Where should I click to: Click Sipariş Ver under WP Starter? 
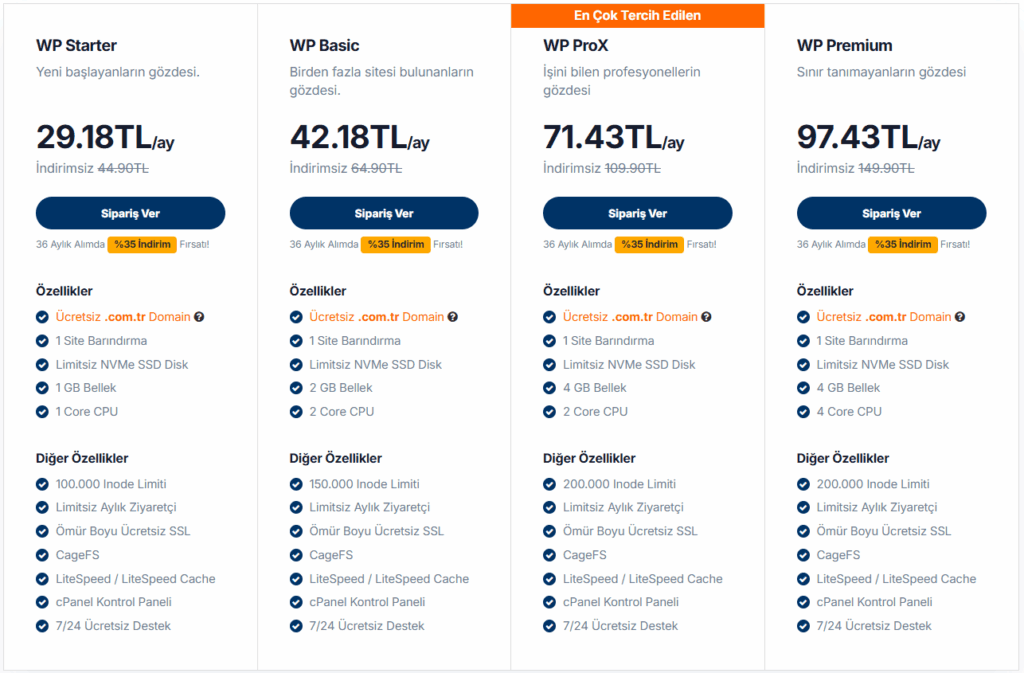pos(130,213)
